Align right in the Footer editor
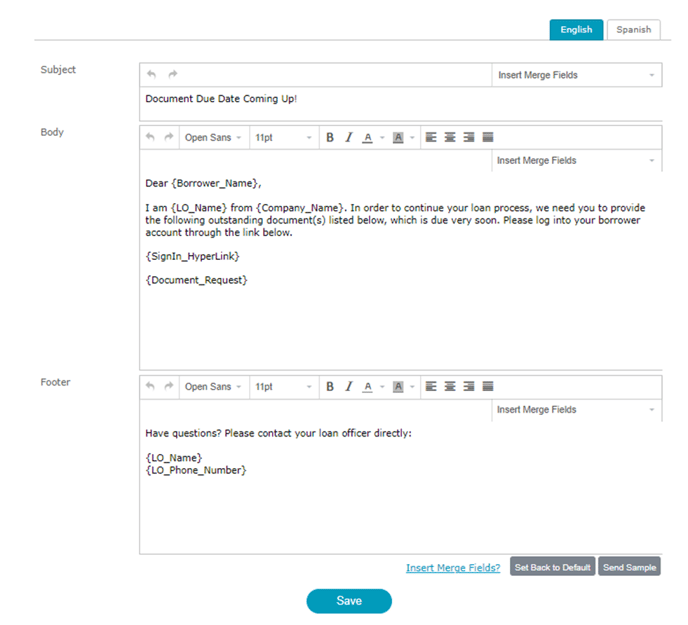The height and width of the screenshot is (625, 688). (x=469, y=386)
